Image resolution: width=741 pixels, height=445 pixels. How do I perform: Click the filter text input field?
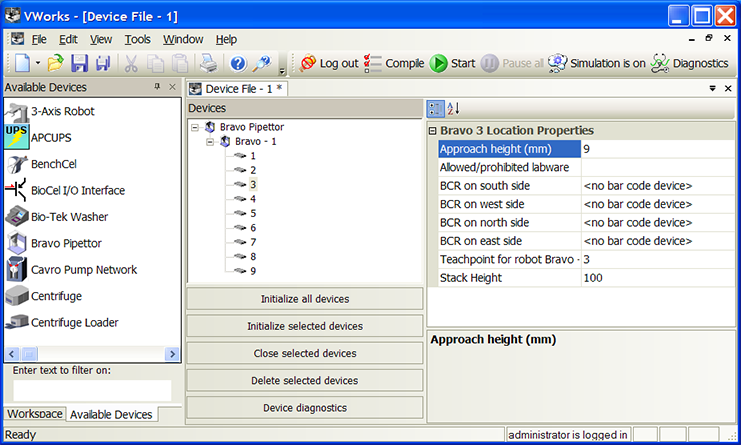coord(92,391)
